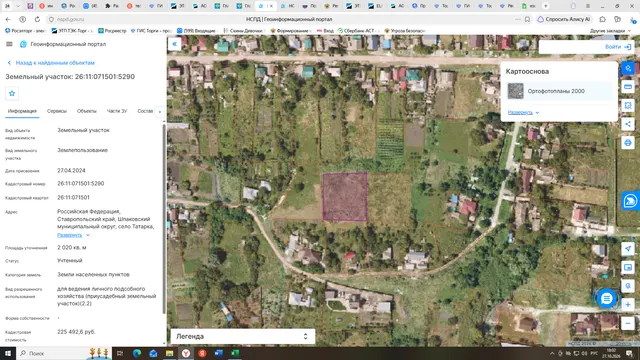This screenshot has height=360, width=640.
Task: Bookmark page via address bar icon
Action: coord(527,19)
